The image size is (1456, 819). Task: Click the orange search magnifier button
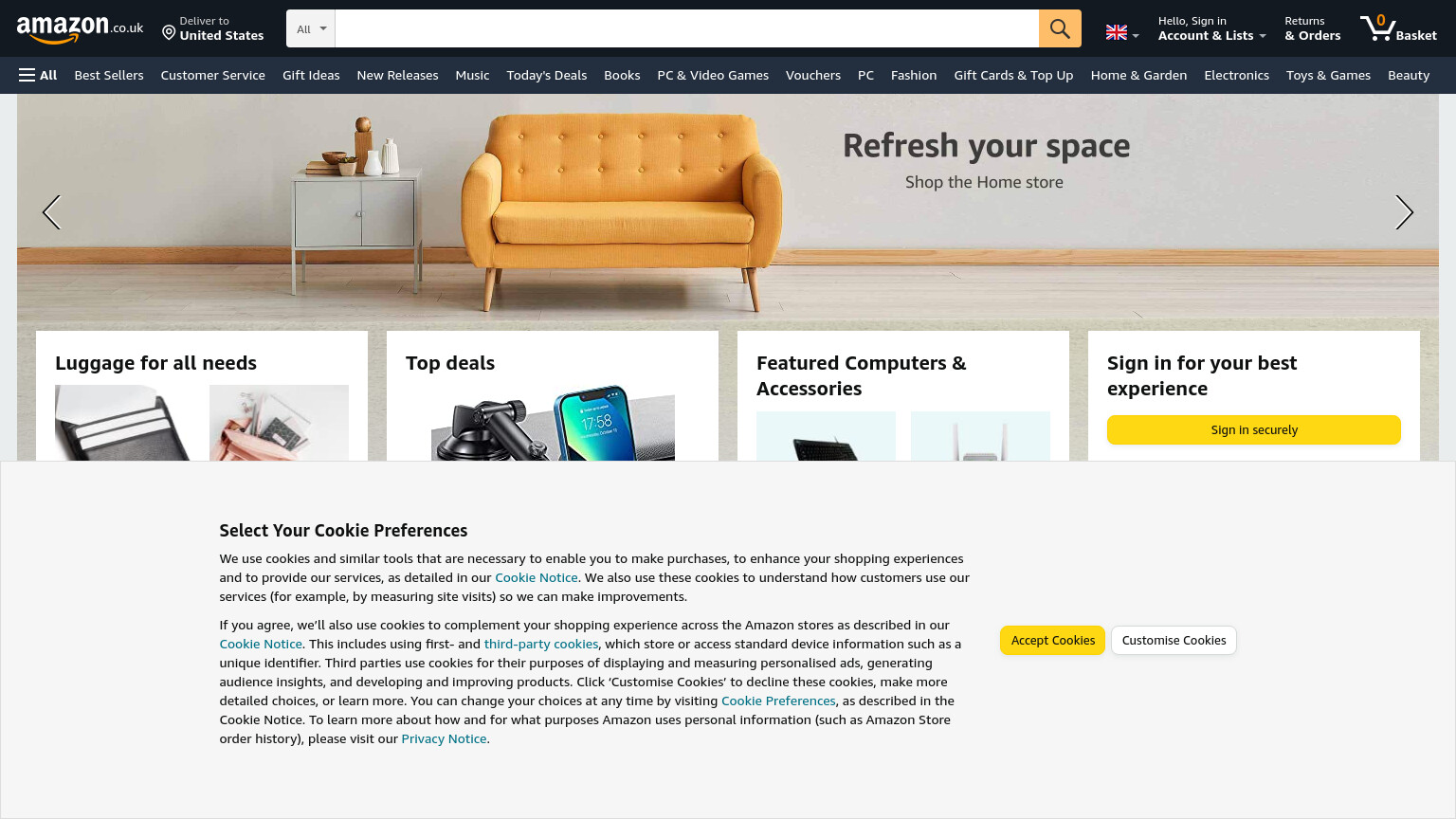1060,28
